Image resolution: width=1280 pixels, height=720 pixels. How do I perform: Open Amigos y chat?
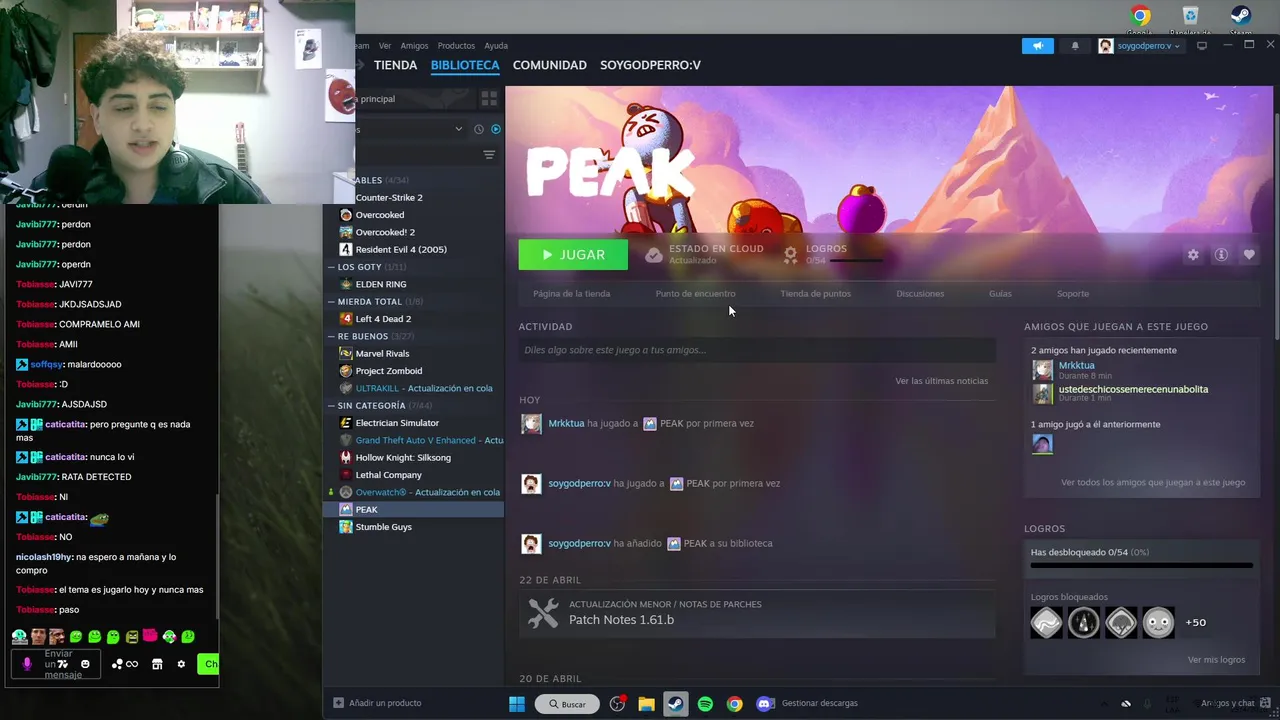[1227, 703]
